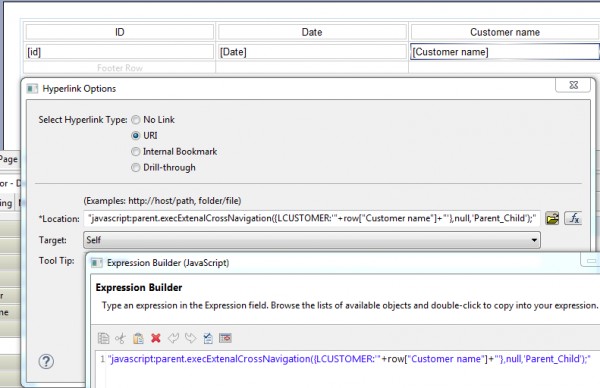Minimize the Expression Builder window
Viewport: 600px width, 388px height.
(591, 261)
